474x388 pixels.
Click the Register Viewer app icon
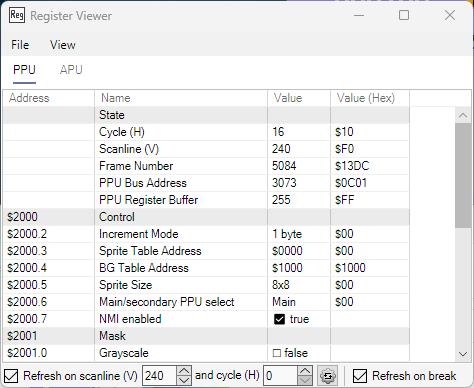[x=17, y=15]
